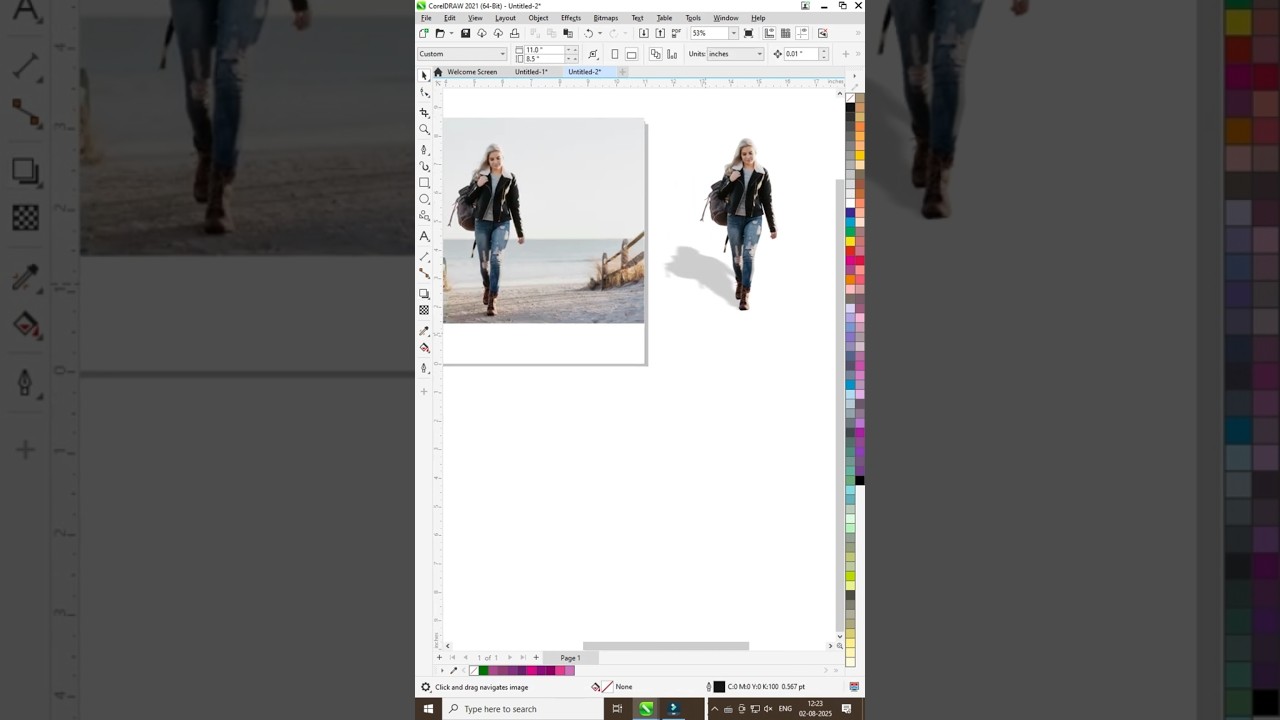Viewport: 1280px width, 720px height.
Task: Pick the Artistic Media tool
Action: tap(424, 166)
